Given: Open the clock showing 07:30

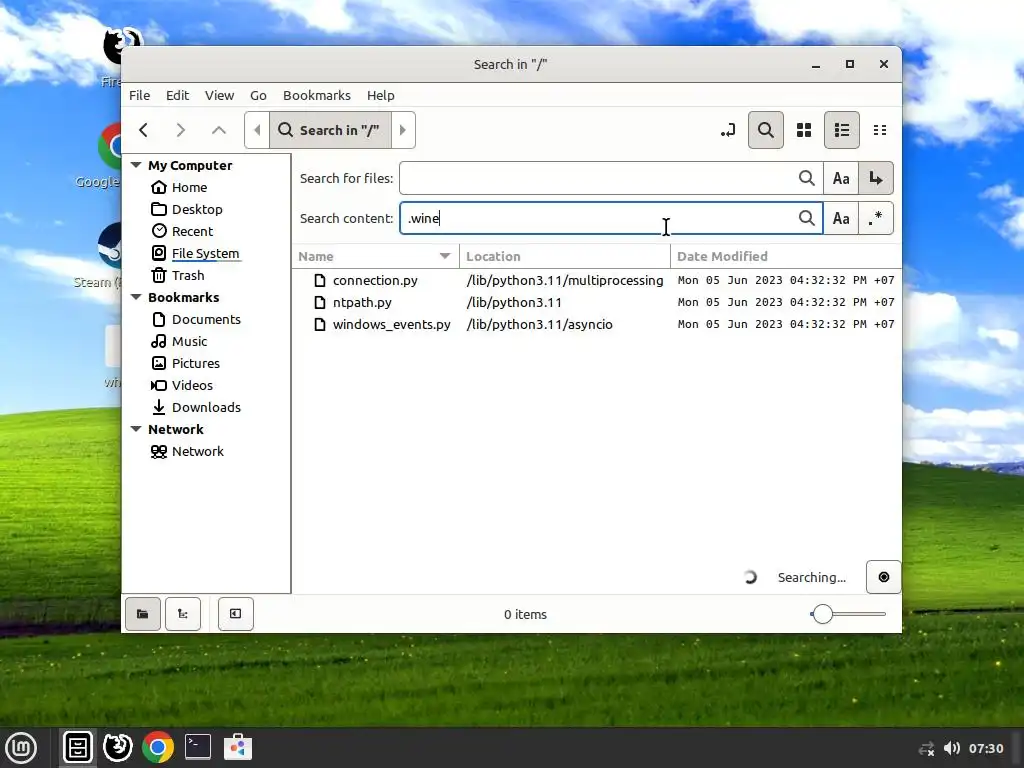Looking at the screenshot, I should tap(985, 748).
